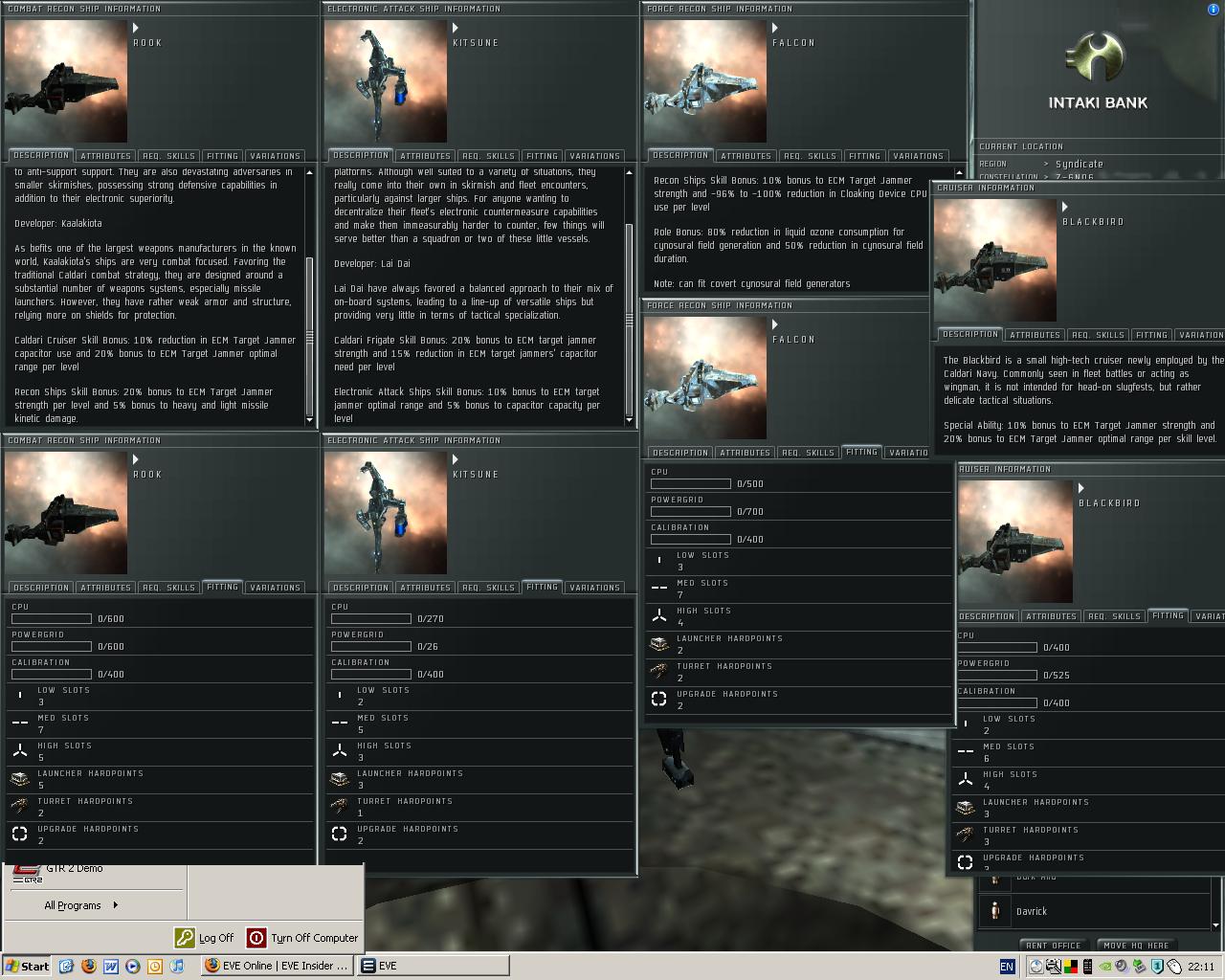The image size is (1225, 980).
Task: Switch to Attributes tab in Rook description window
Action: click(x=105, y=156)
